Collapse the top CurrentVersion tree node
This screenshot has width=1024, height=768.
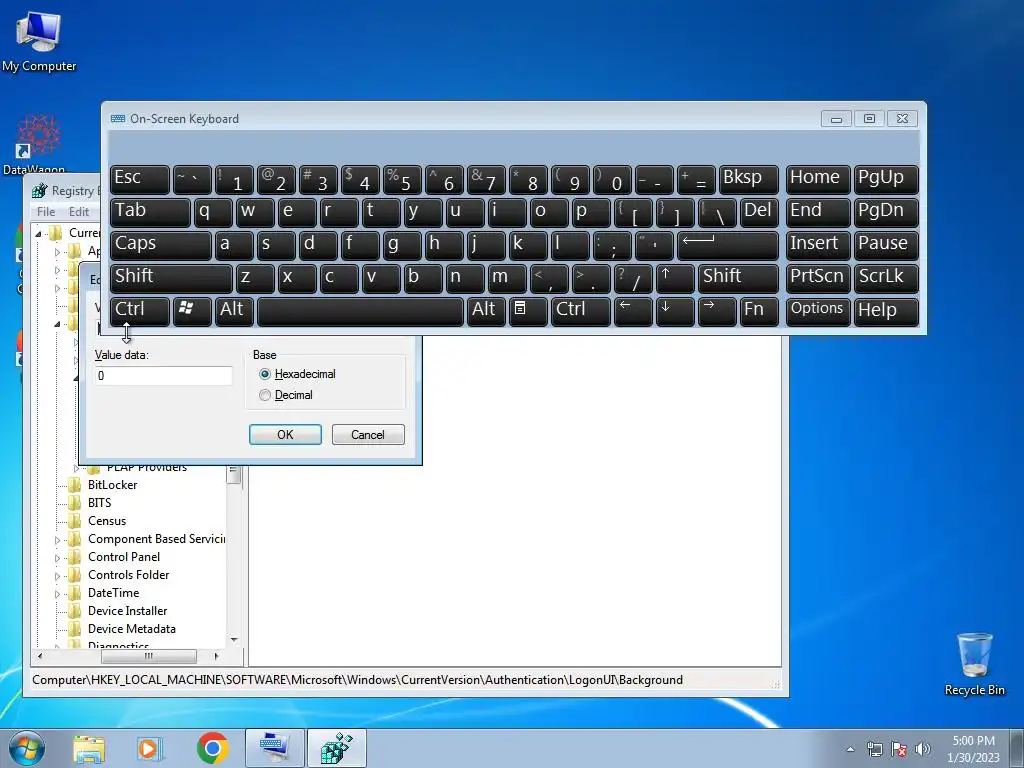(38, 233)
